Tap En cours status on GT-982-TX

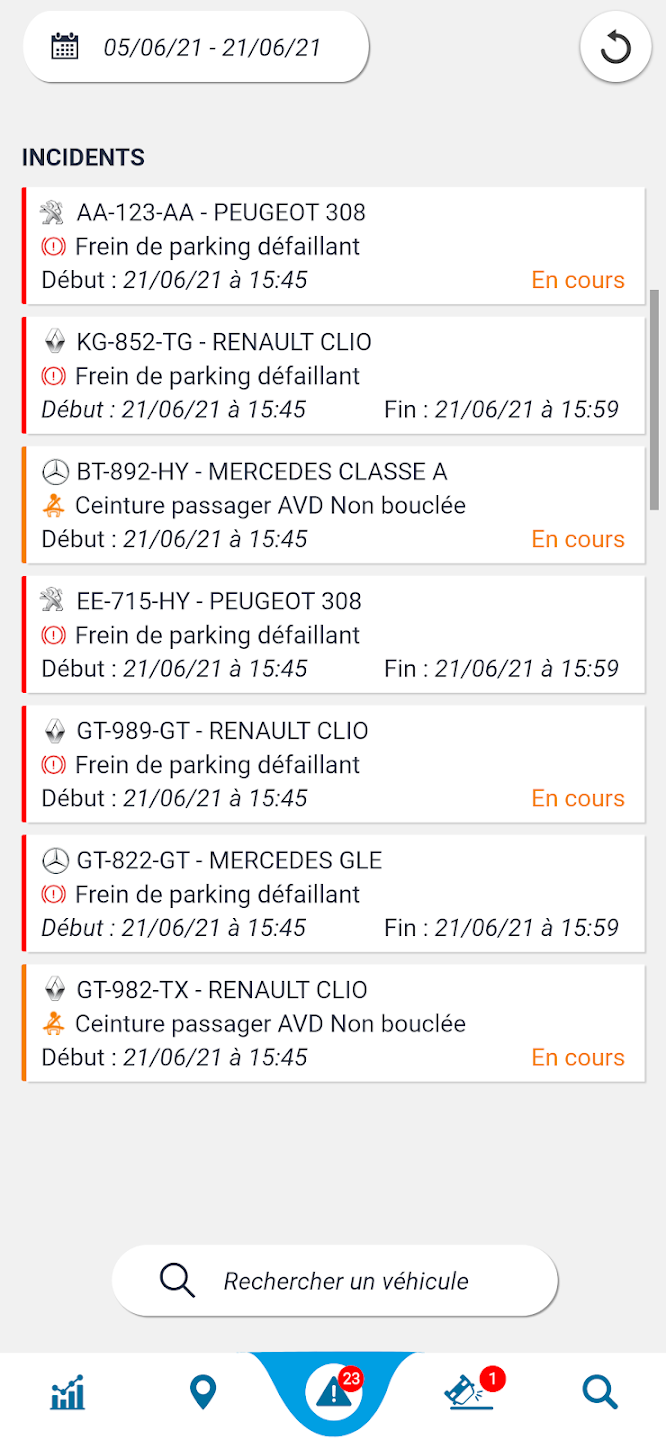point(578,1057)
